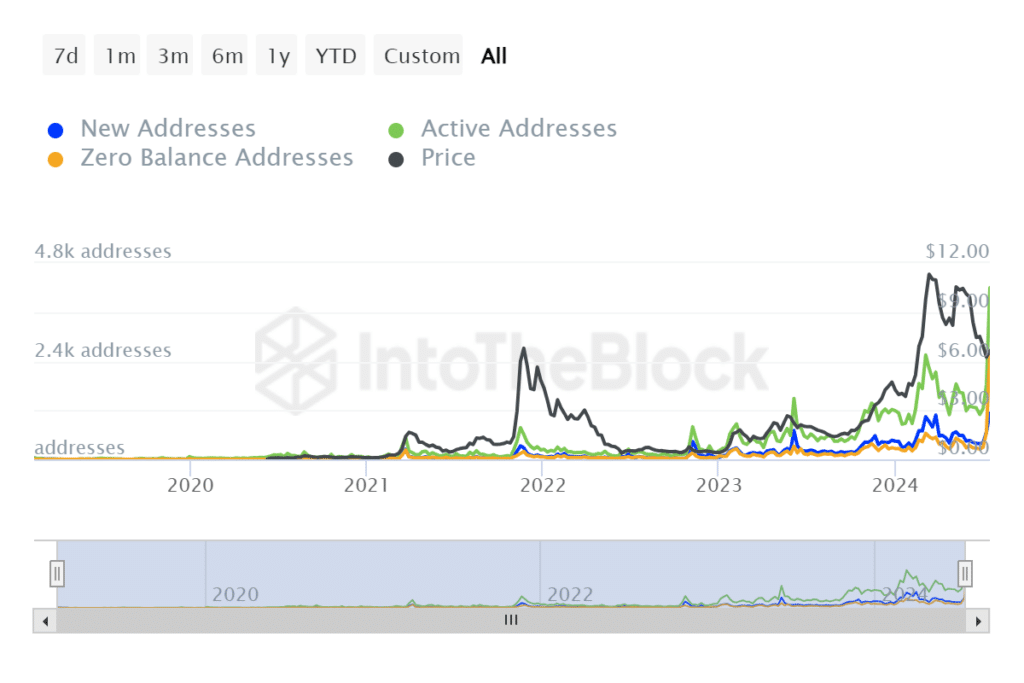1024x683 pixels.
Task: Toggle the Active Addresses series label
Action: coord(518,129)
